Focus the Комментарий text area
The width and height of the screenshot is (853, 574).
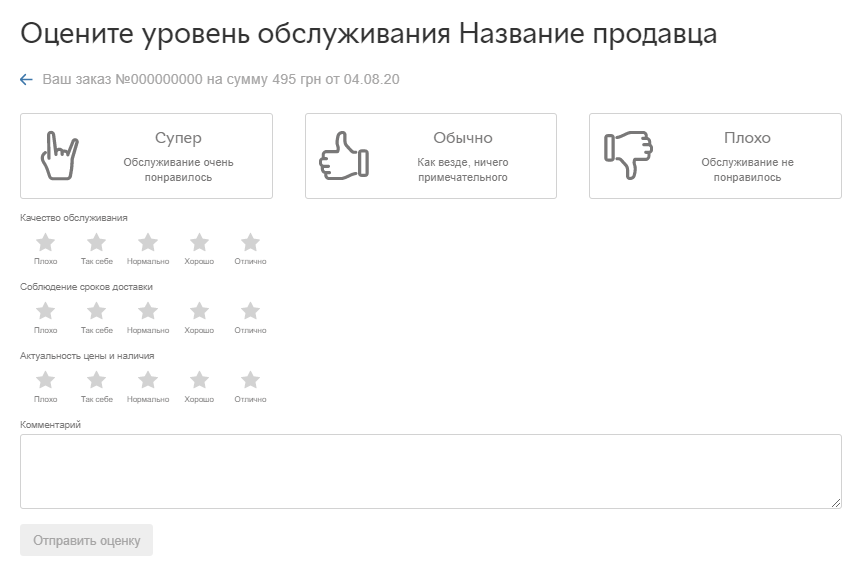tap(431, 472)
